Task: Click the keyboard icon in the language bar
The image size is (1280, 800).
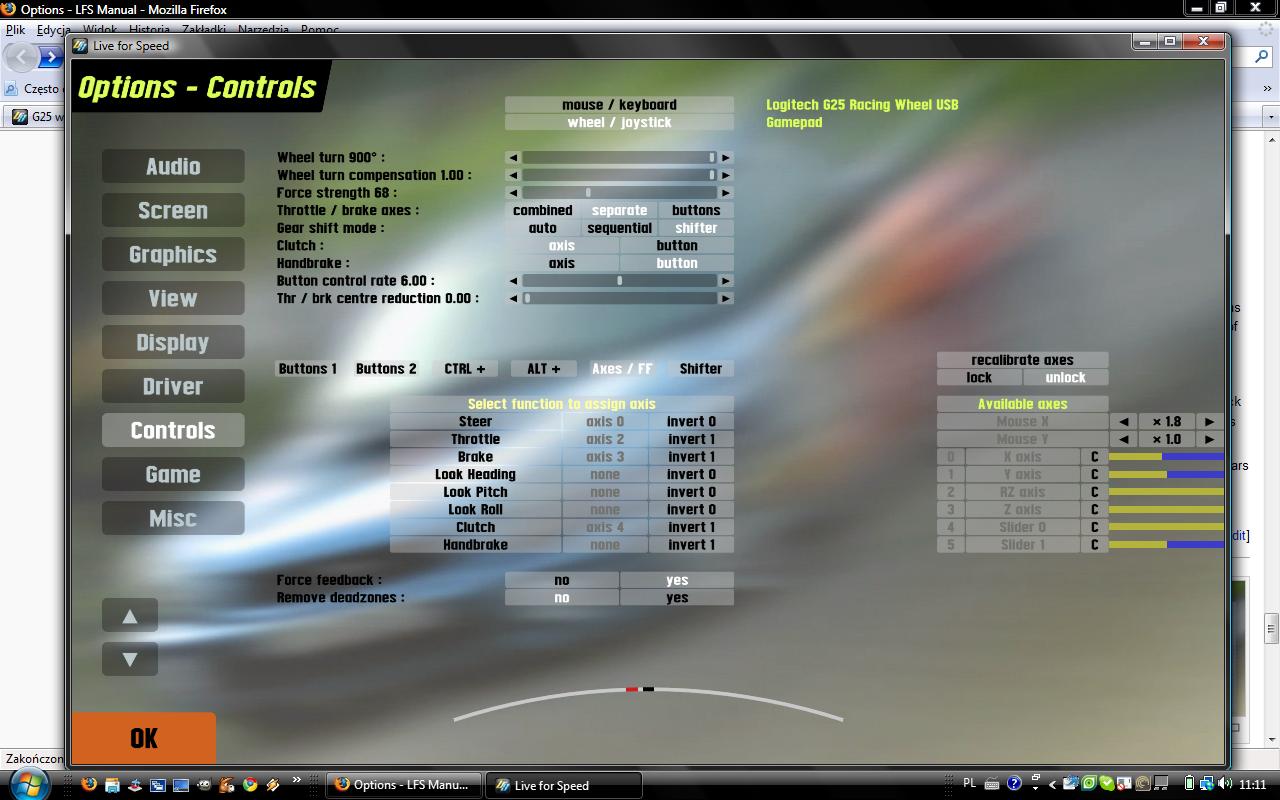Action: pyautogui.click(x=992, y=785)
